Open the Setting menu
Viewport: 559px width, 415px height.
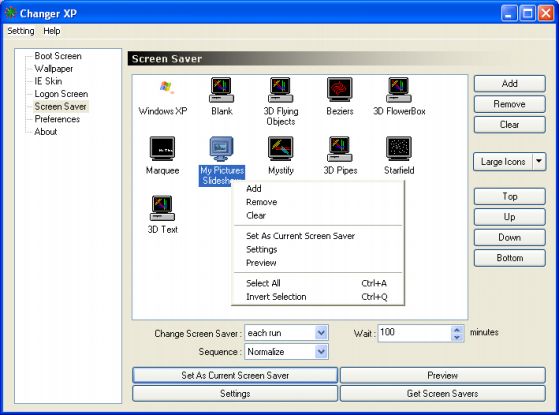(21, 31)
